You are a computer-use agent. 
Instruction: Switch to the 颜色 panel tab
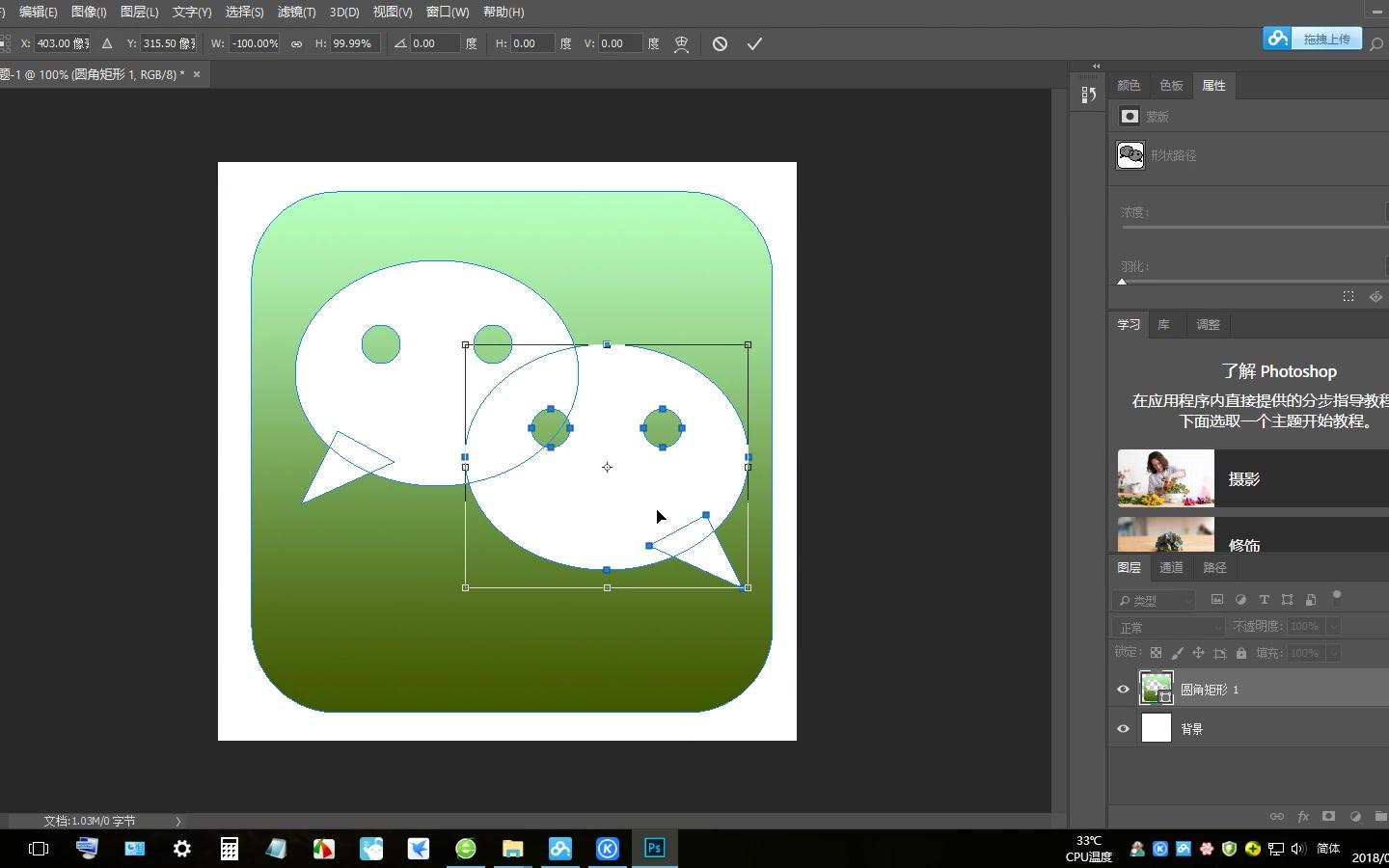[x=1129, y=85]
